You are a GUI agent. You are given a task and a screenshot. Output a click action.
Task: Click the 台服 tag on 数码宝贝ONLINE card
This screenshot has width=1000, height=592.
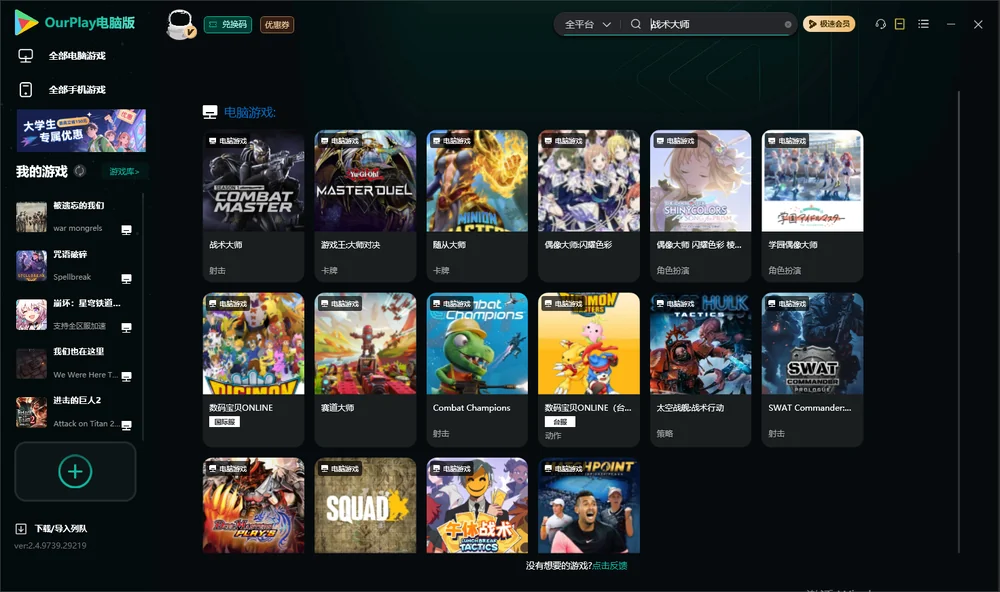click(560, 422)
